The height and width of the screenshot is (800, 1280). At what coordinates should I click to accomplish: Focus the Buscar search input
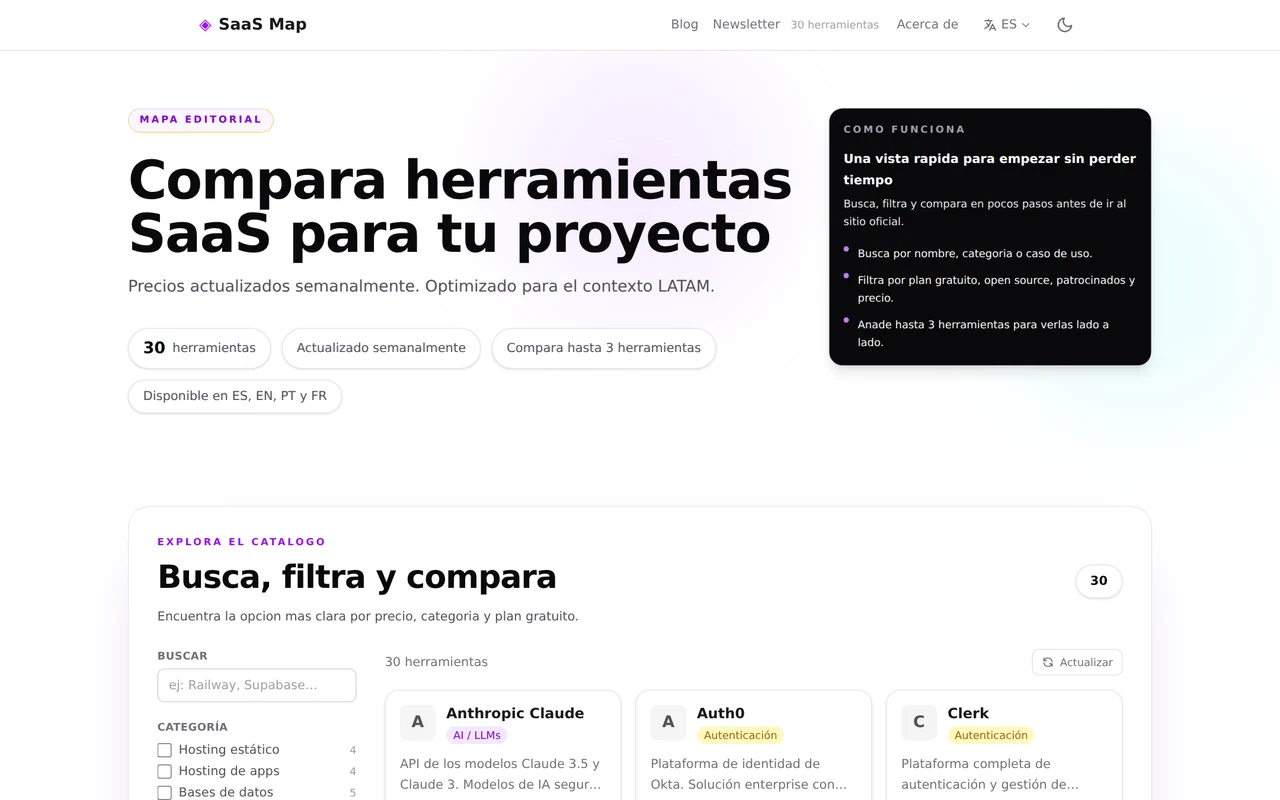coord(257,685)
